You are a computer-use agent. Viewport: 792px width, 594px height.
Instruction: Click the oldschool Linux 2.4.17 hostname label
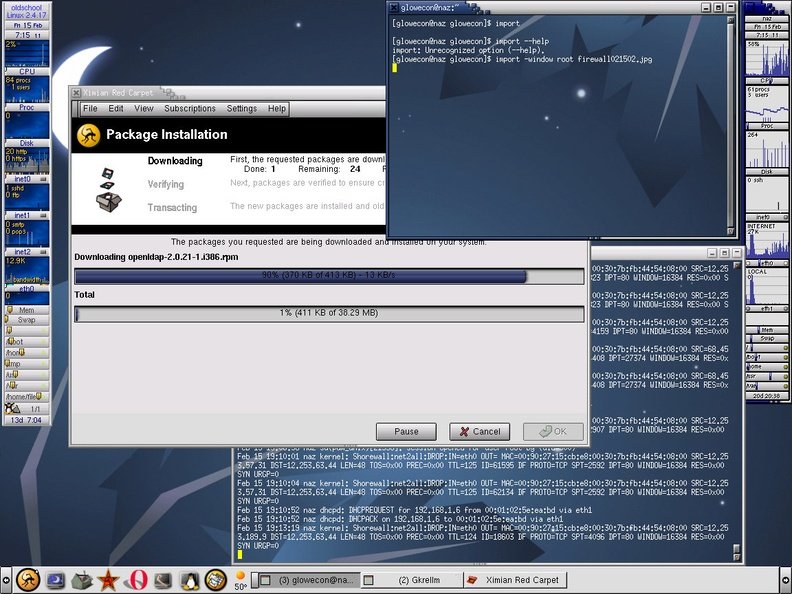[27, 12]
